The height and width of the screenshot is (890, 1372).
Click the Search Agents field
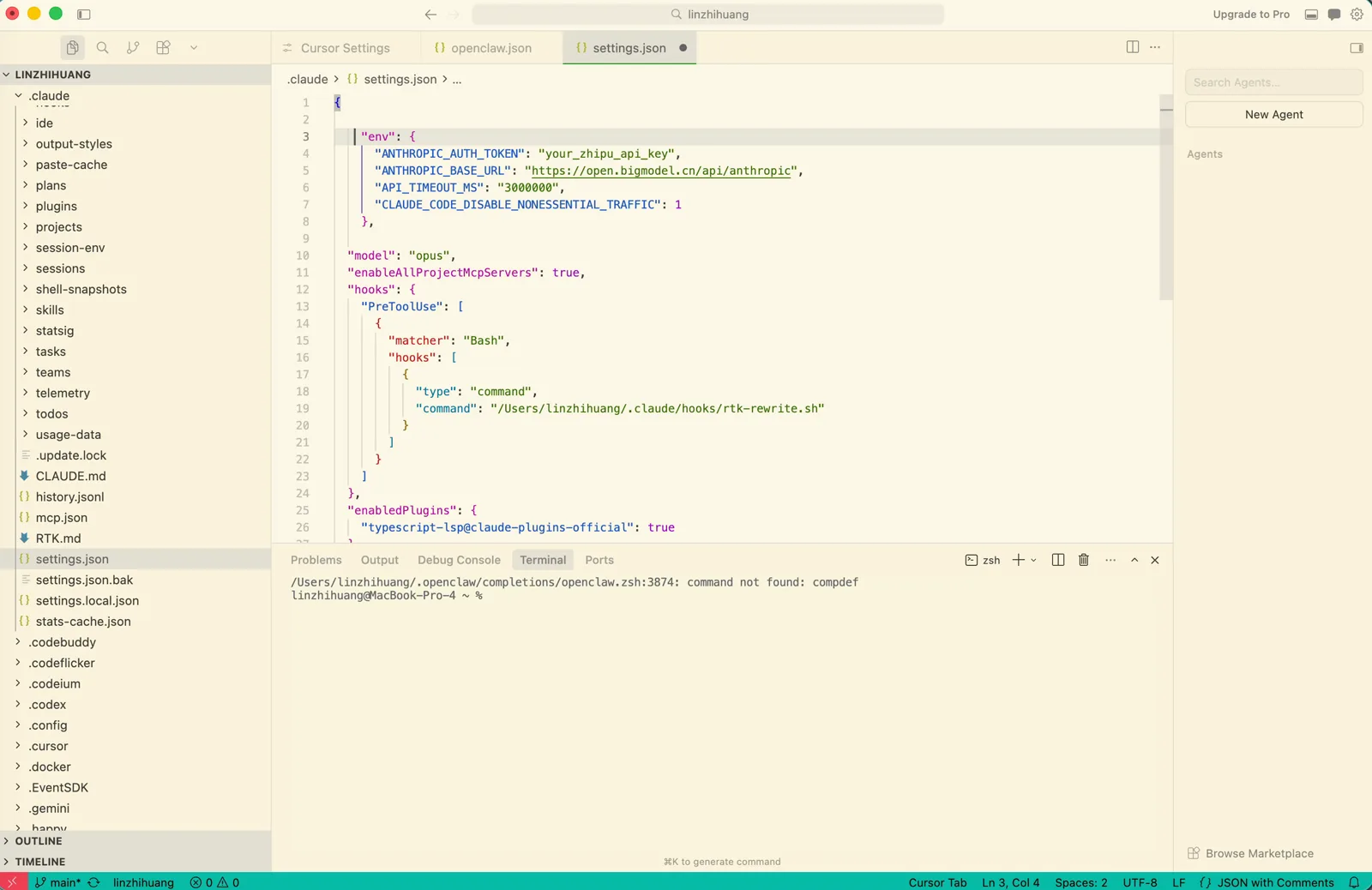[x=1273, y=82]
